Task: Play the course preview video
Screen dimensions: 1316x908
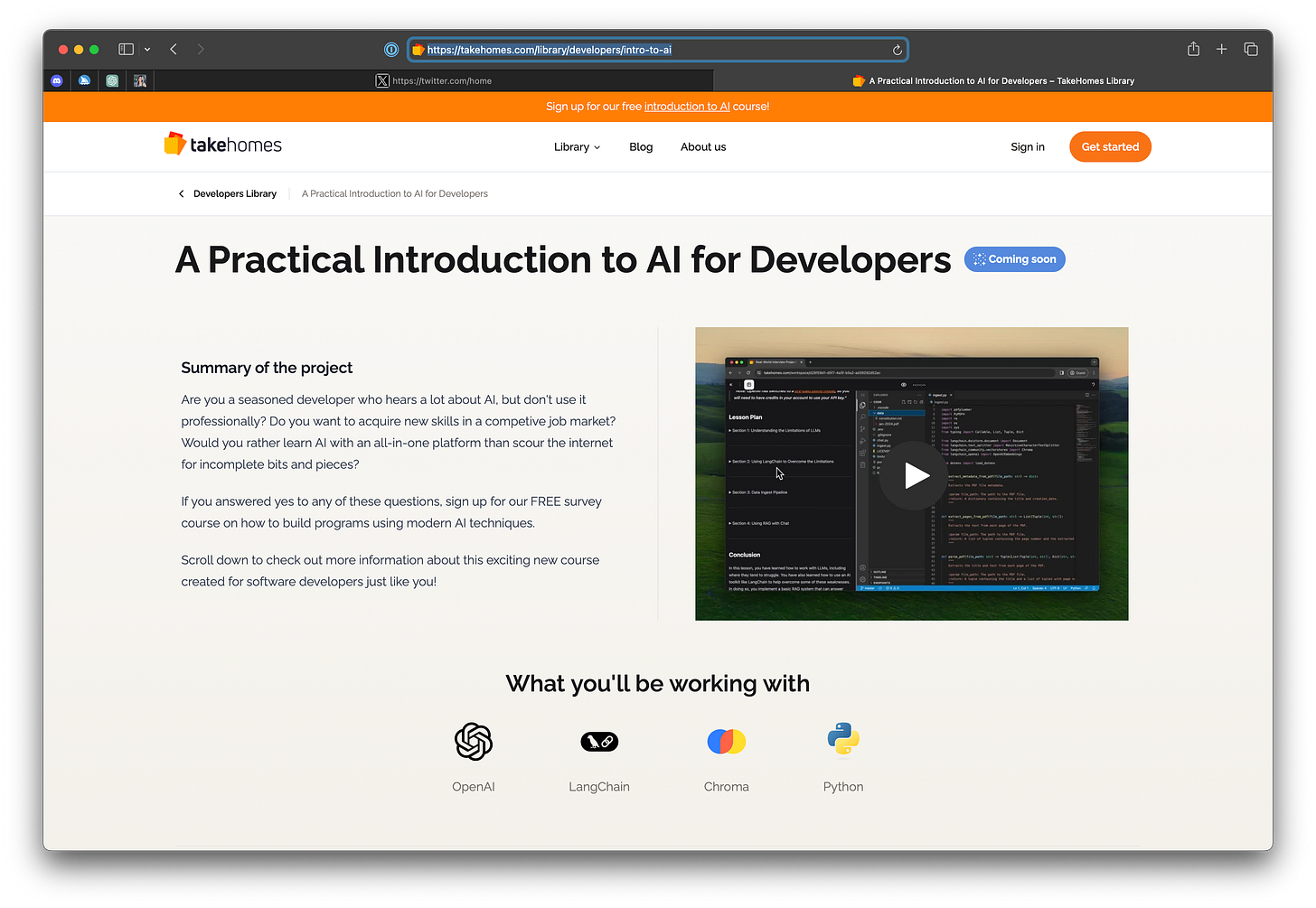Action: [915, 475]
